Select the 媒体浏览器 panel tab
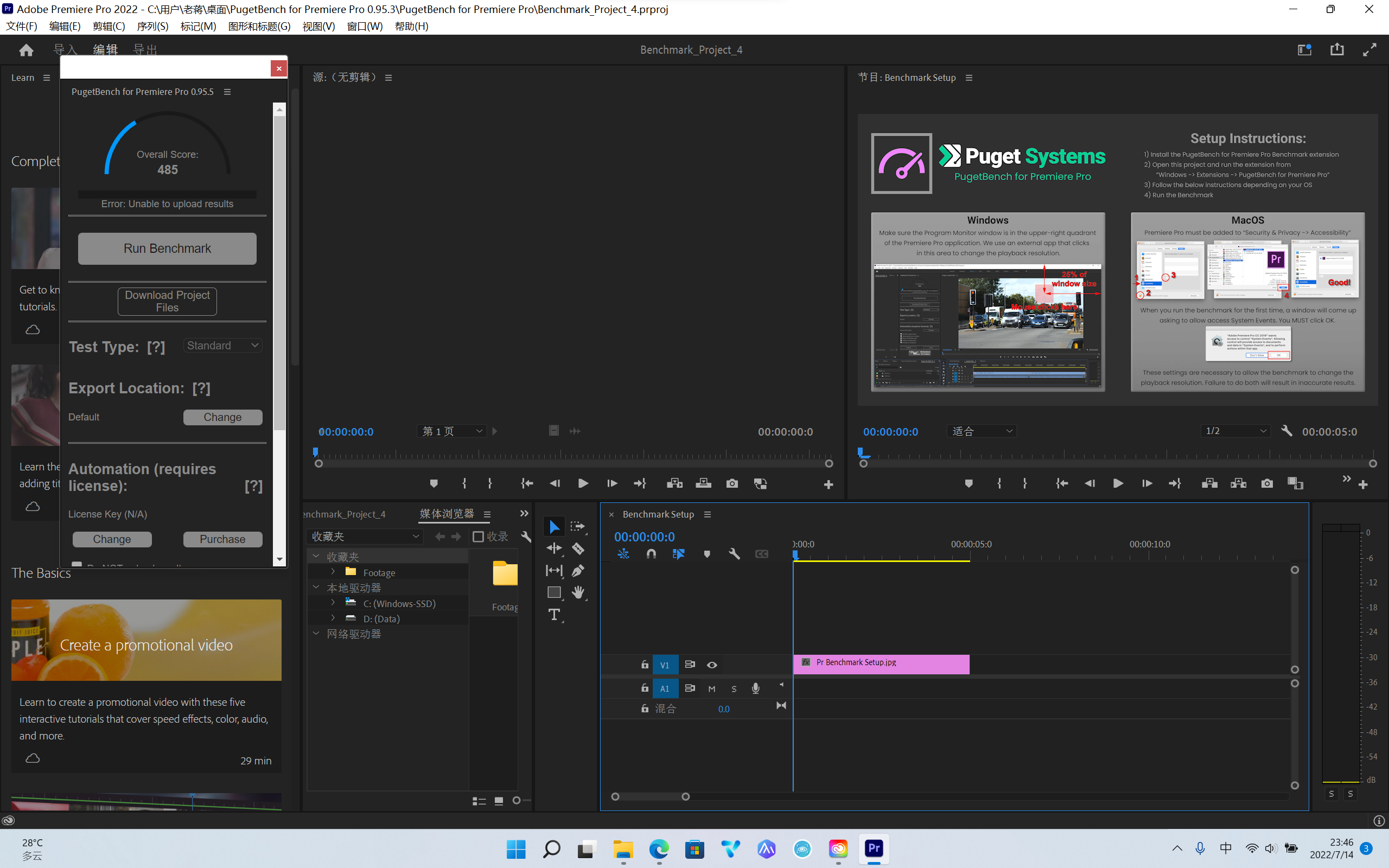 tap(447, 514)
